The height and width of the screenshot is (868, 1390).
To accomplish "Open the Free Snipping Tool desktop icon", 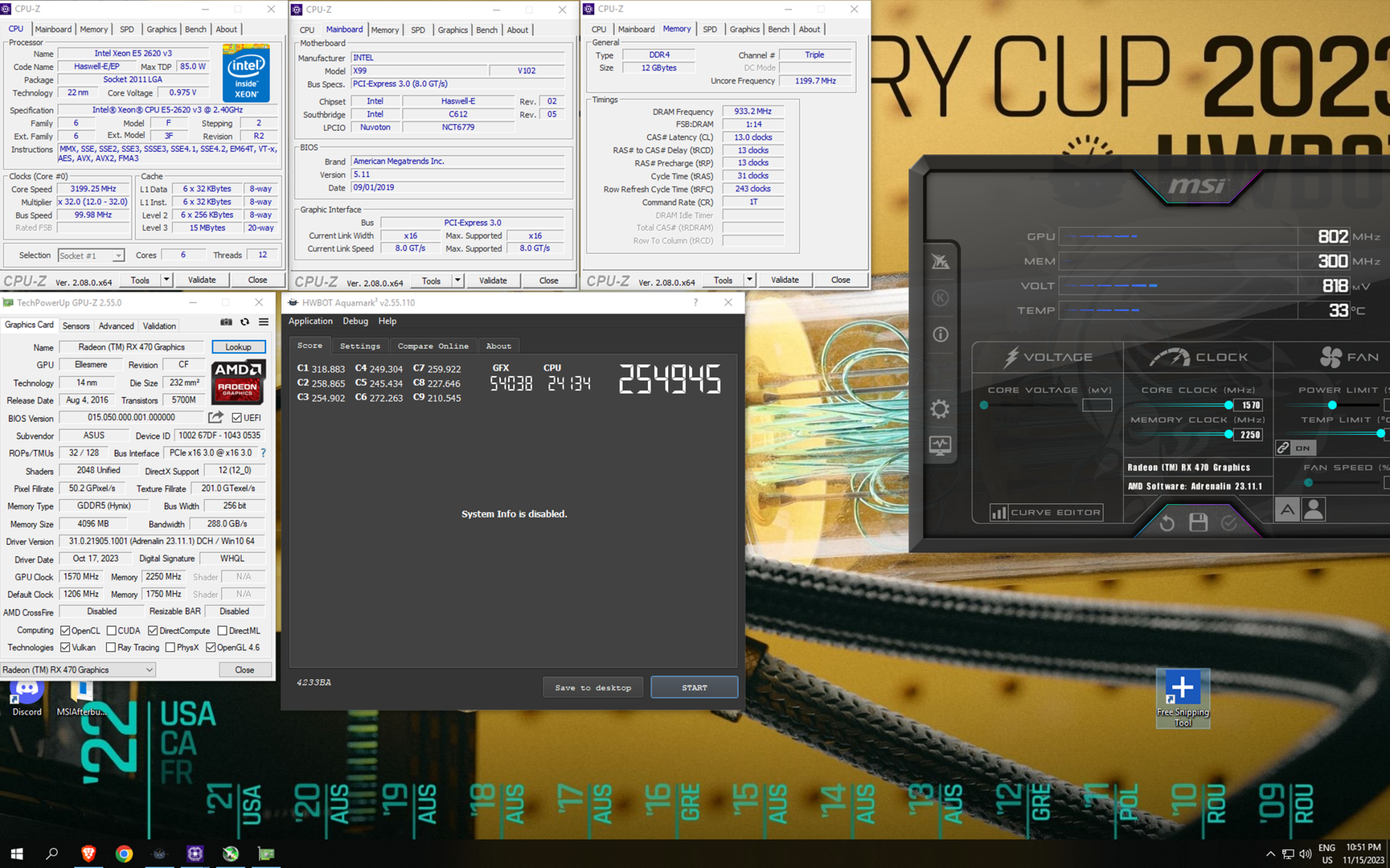I will [1183, 698].
